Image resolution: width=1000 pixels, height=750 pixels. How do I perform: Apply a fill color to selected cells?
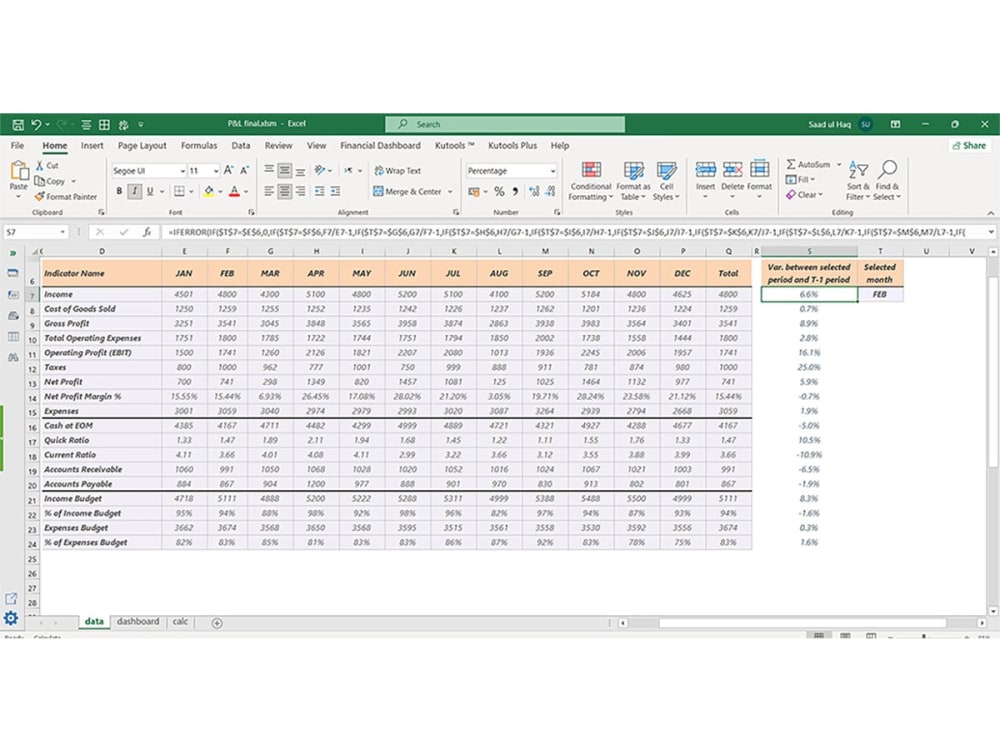[207, 191]
